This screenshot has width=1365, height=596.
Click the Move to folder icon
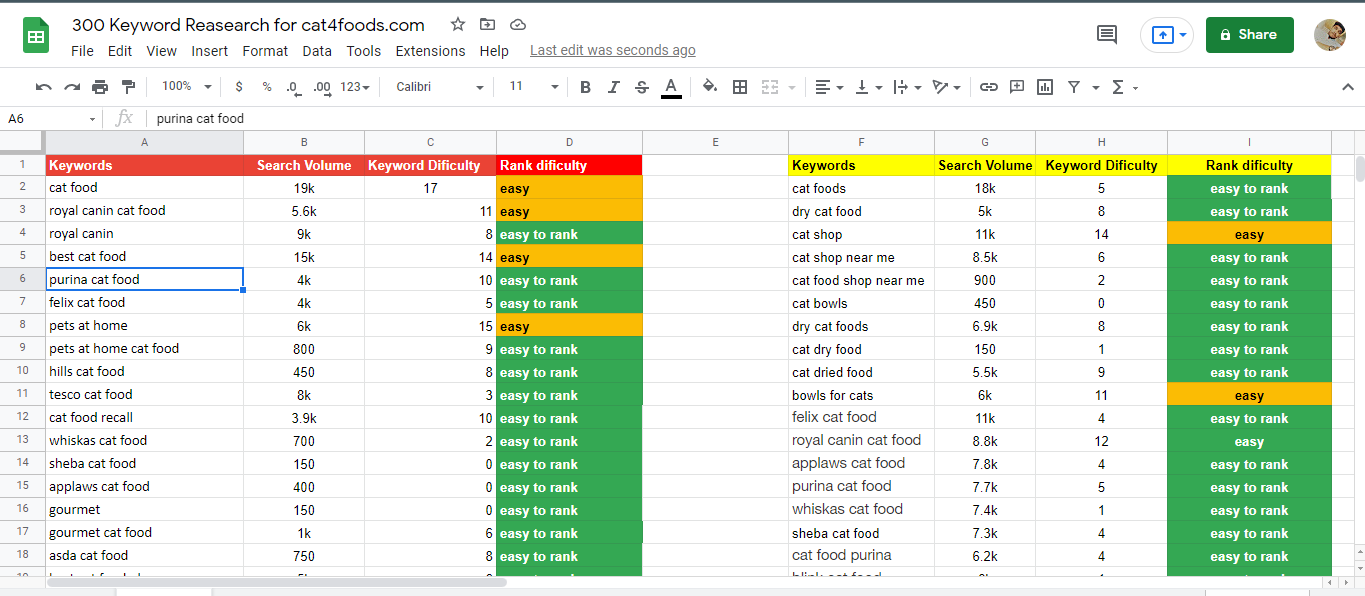coord(487,25)
